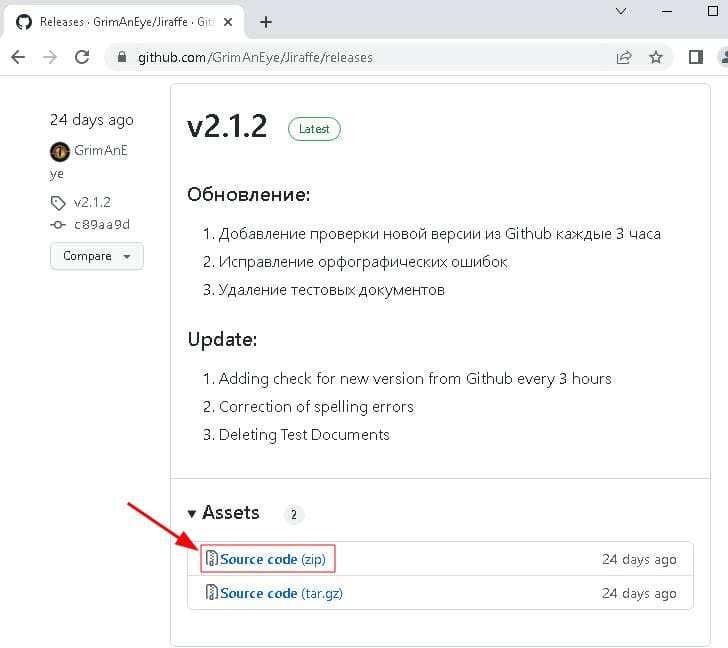Screen dimensions: 728x648
Task: Select the Releases GrimAnEye/Jiraffe tab
Action: (123, 22)
